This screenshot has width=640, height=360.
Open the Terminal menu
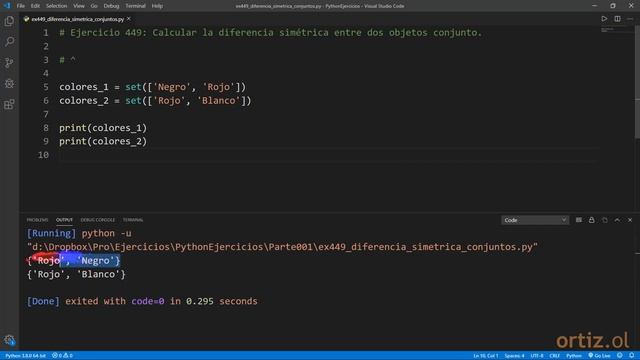135,6
